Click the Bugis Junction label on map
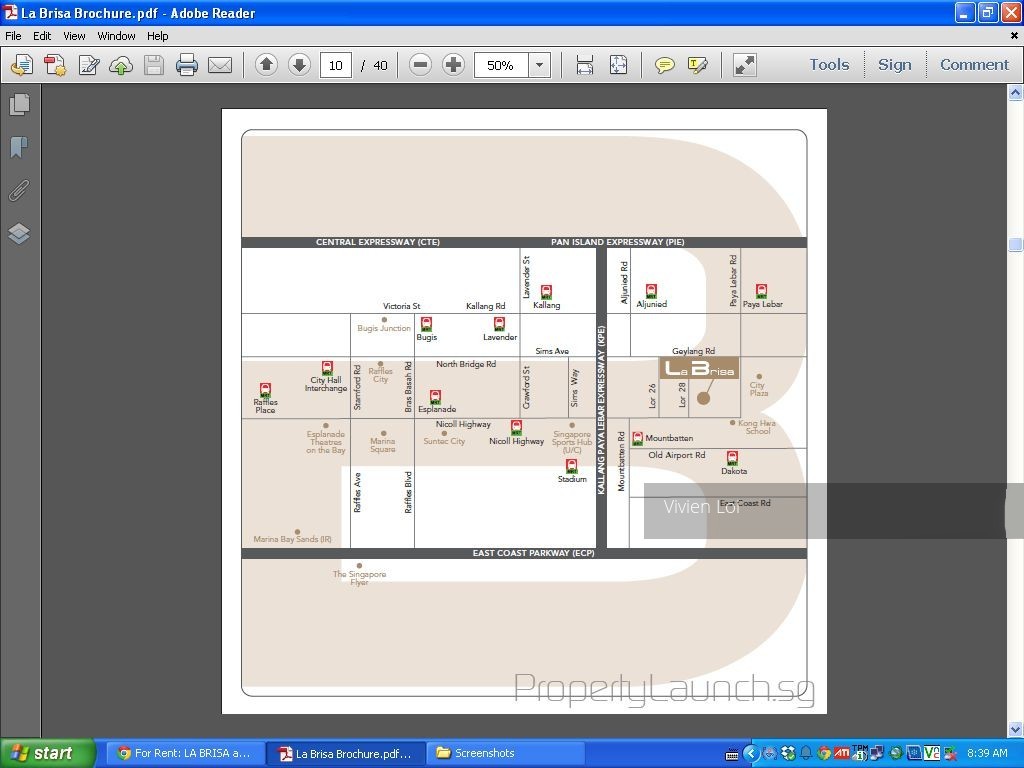1024x768 pixels. point(384,328)
